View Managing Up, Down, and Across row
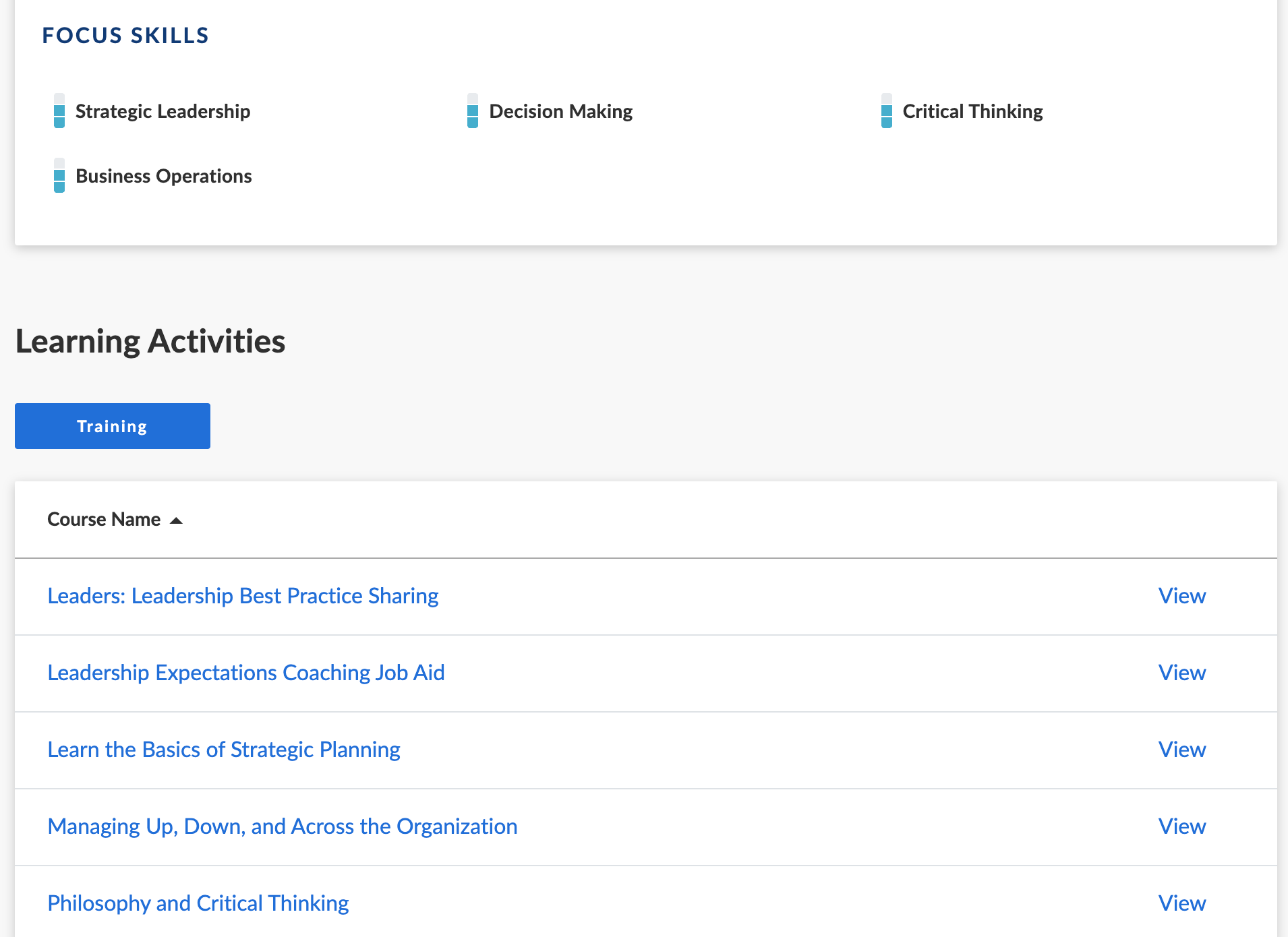 1182,826
